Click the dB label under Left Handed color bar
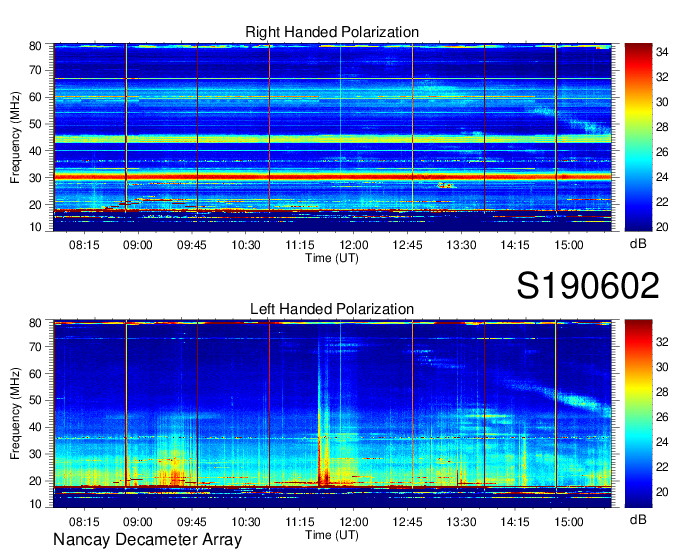 pos(638,520)
